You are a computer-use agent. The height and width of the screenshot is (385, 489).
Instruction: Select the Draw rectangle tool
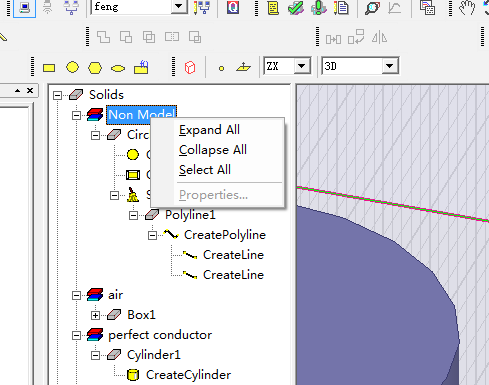coord(49,68)
